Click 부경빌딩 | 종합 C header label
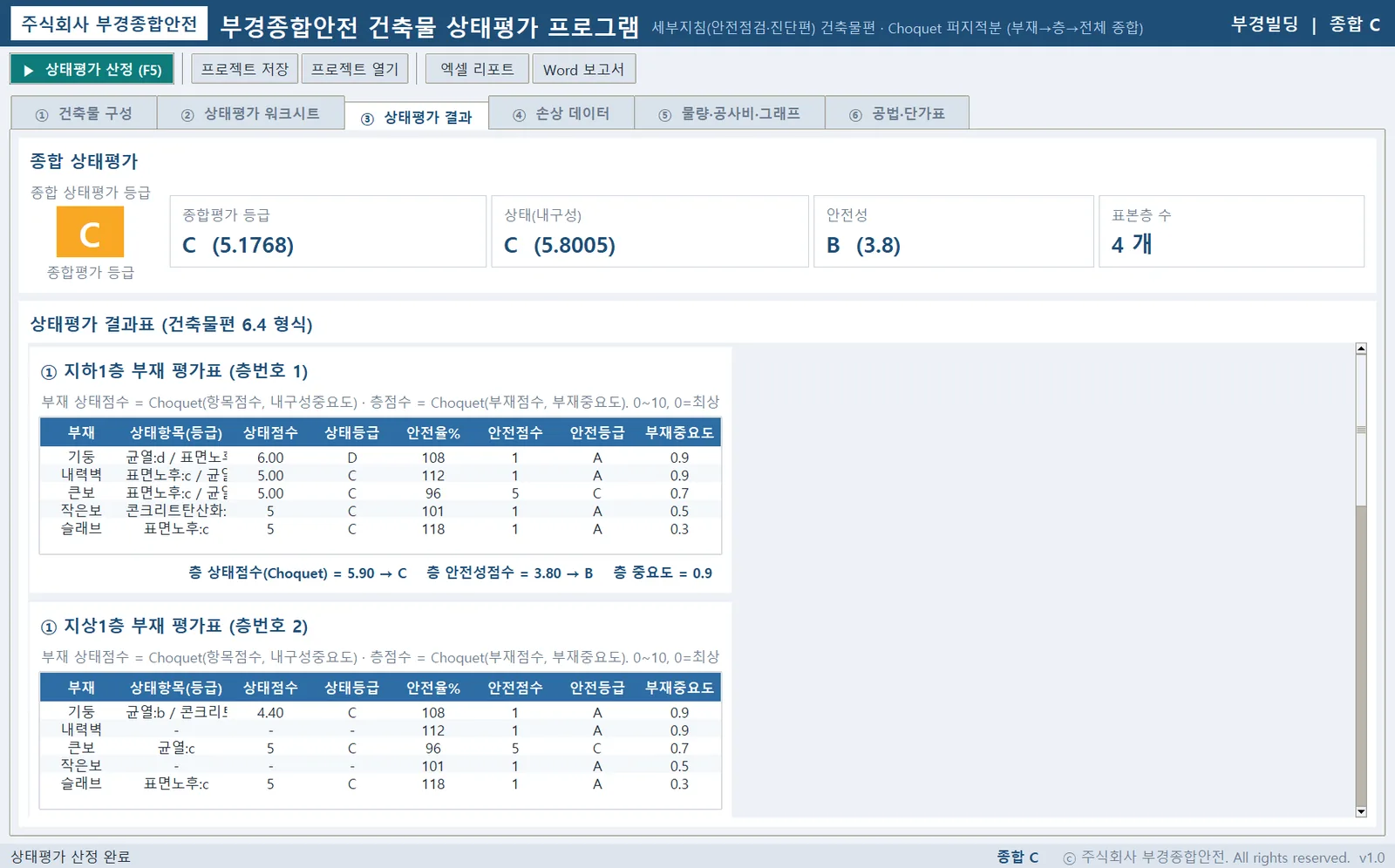The height and width of the screenshot is (868, 1395). pyautogui.click(x=1305, y=24)
